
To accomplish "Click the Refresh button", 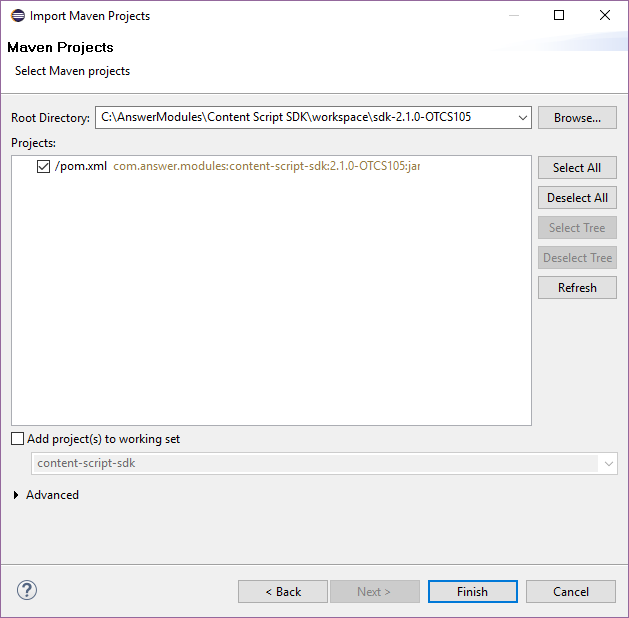I will click(577, 288).
